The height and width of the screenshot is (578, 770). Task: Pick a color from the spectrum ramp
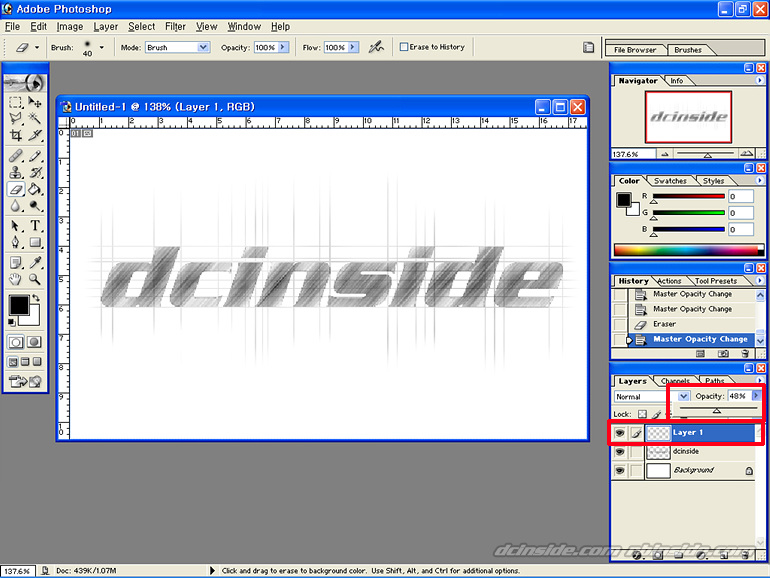[x=686, y=250]
